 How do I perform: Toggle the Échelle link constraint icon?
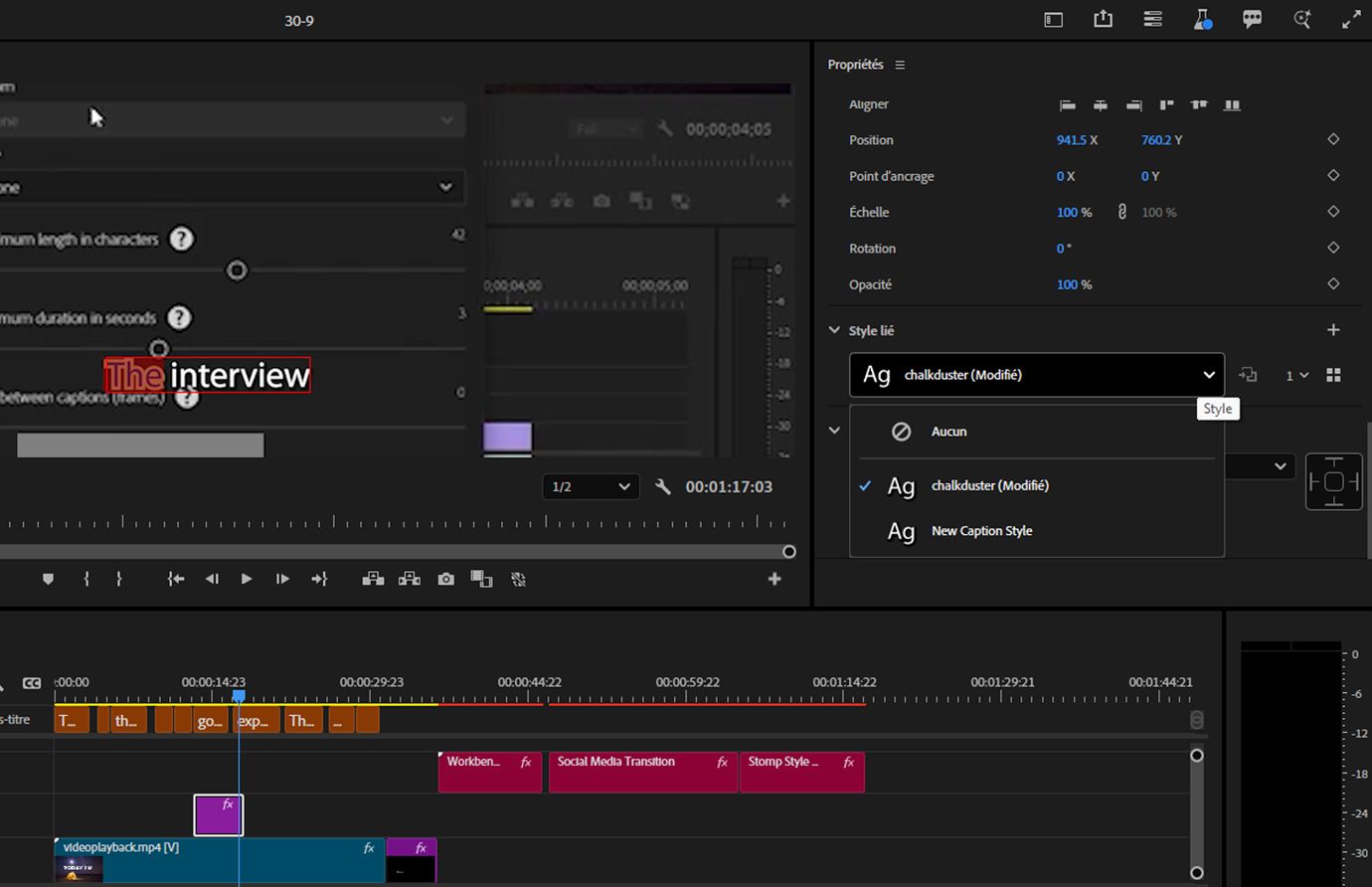[x=1122, y=212]
